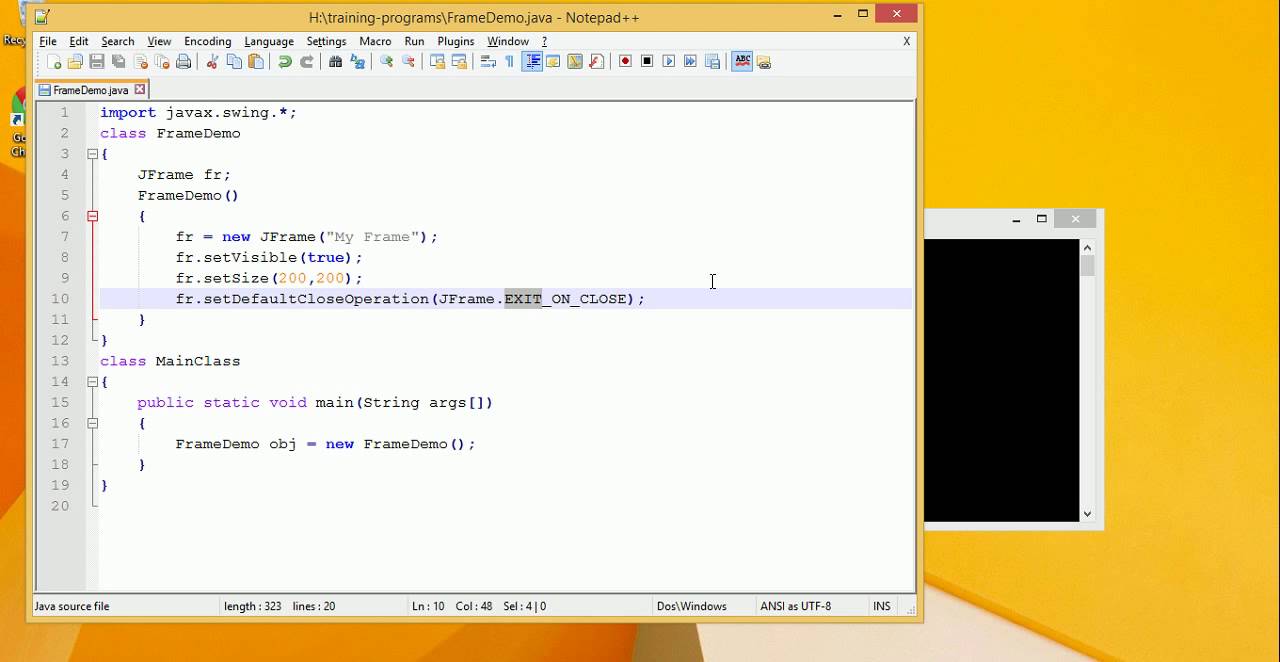The height and width of the screenshot is (662, 1280).
Task: Click line number 13 in the margin
Action: click(59, 361)
